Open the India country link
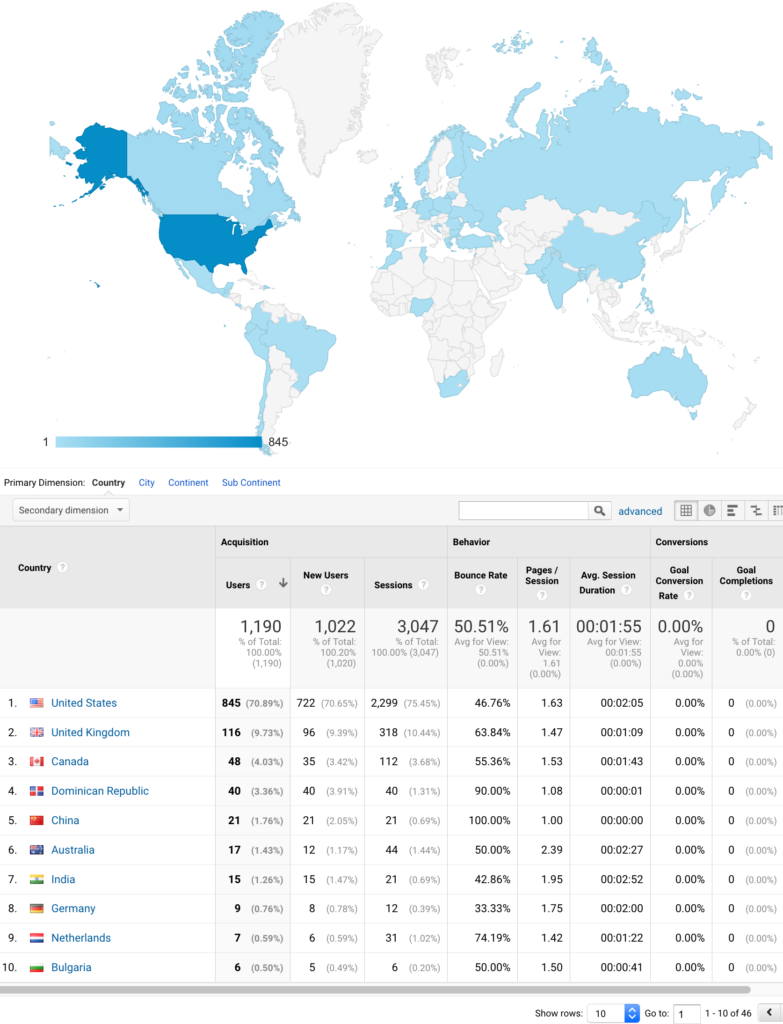Screen dimensions: 783x1024 [x=63, y=879]
